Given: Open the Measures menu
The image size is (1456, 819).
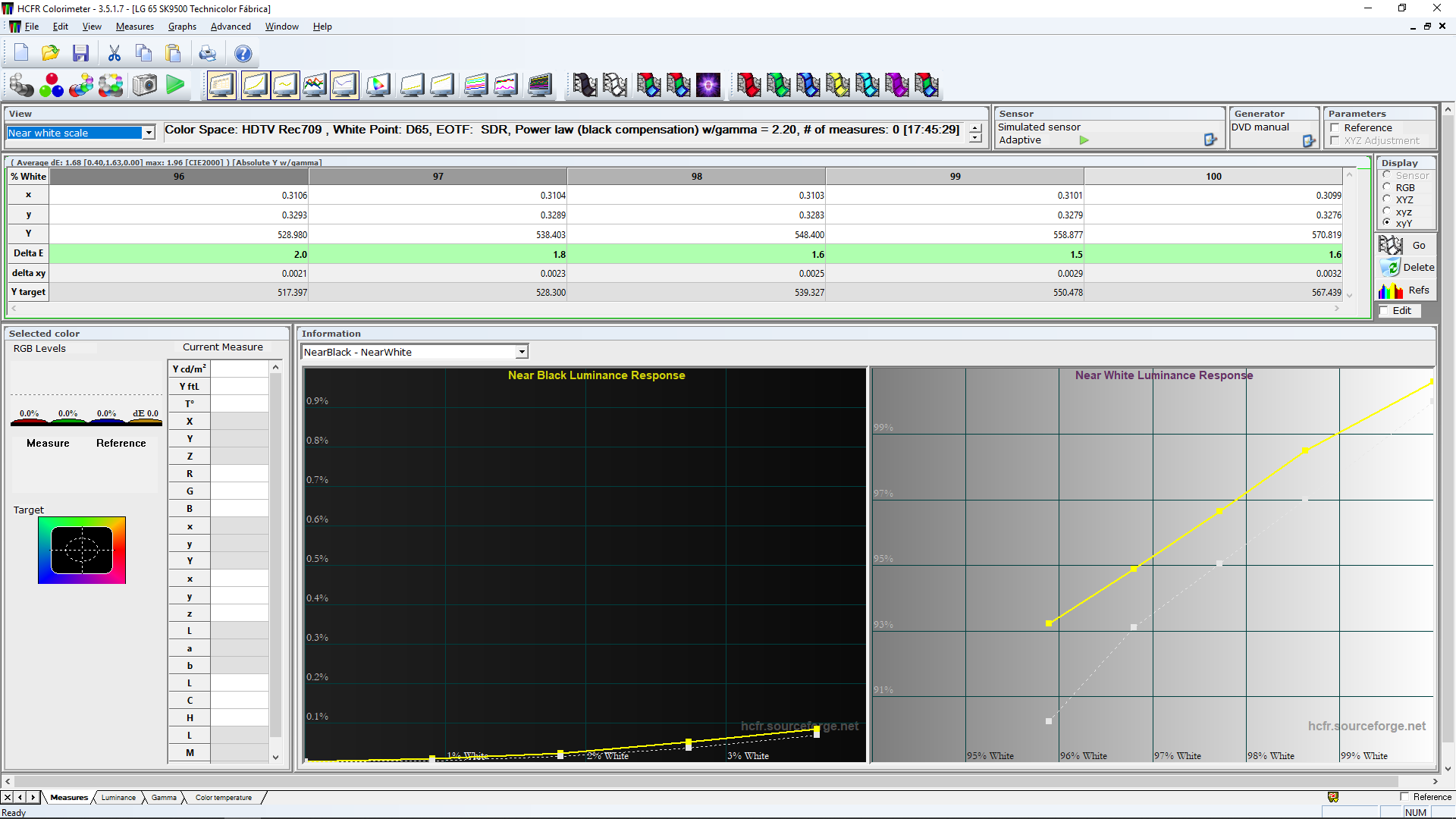Looking at the screenshot, I should (x=134, y=27).
